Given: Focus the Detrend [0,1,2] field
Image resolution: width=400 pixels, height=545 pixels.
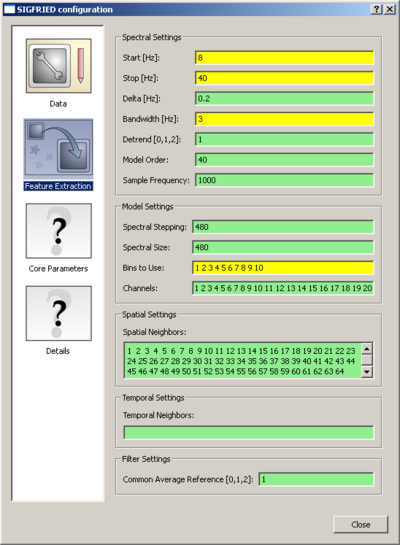Looking at the screenshot, I should click(x=284, y=139).
